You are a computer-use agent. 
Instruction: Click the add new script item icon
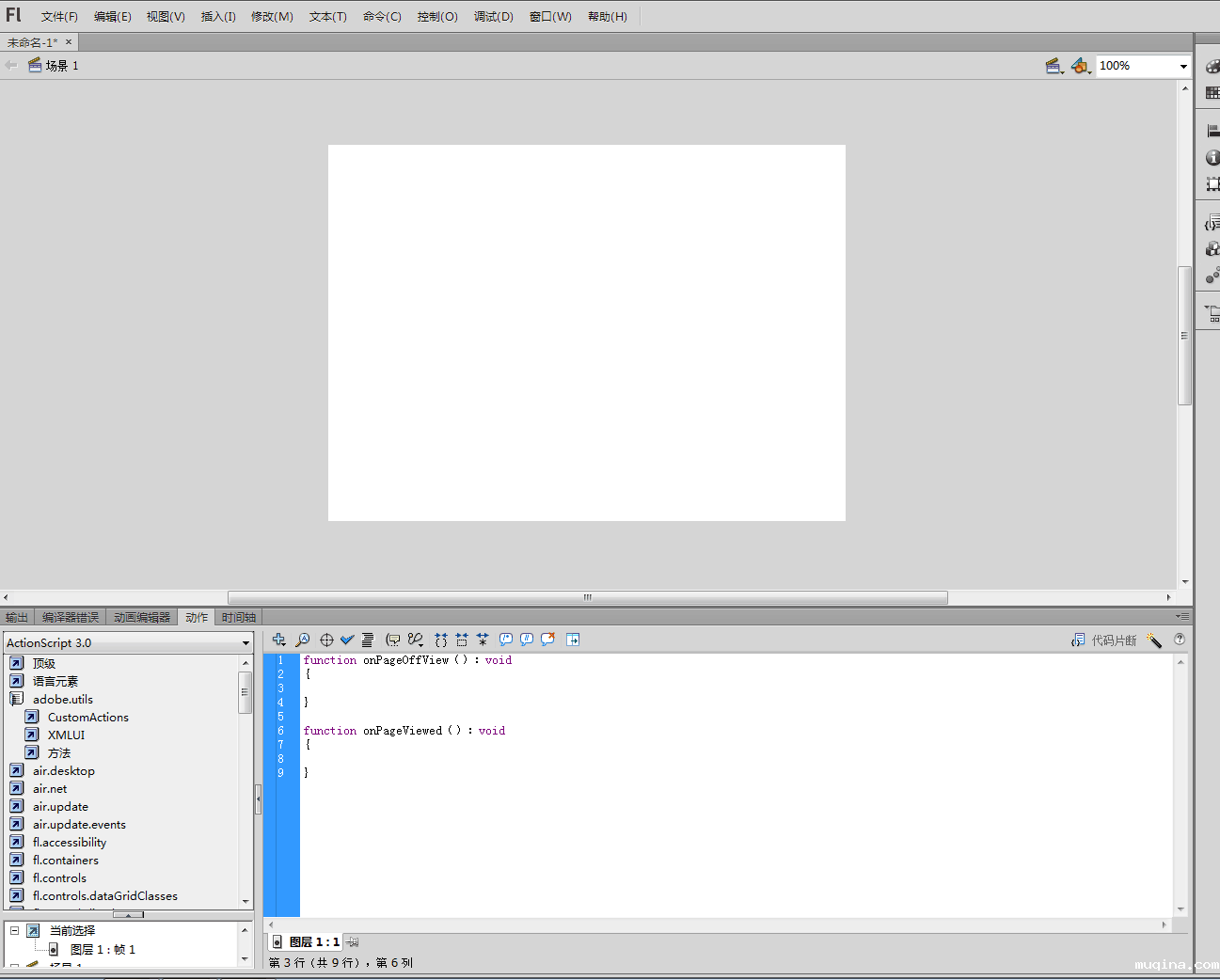[x=278, y=640]
